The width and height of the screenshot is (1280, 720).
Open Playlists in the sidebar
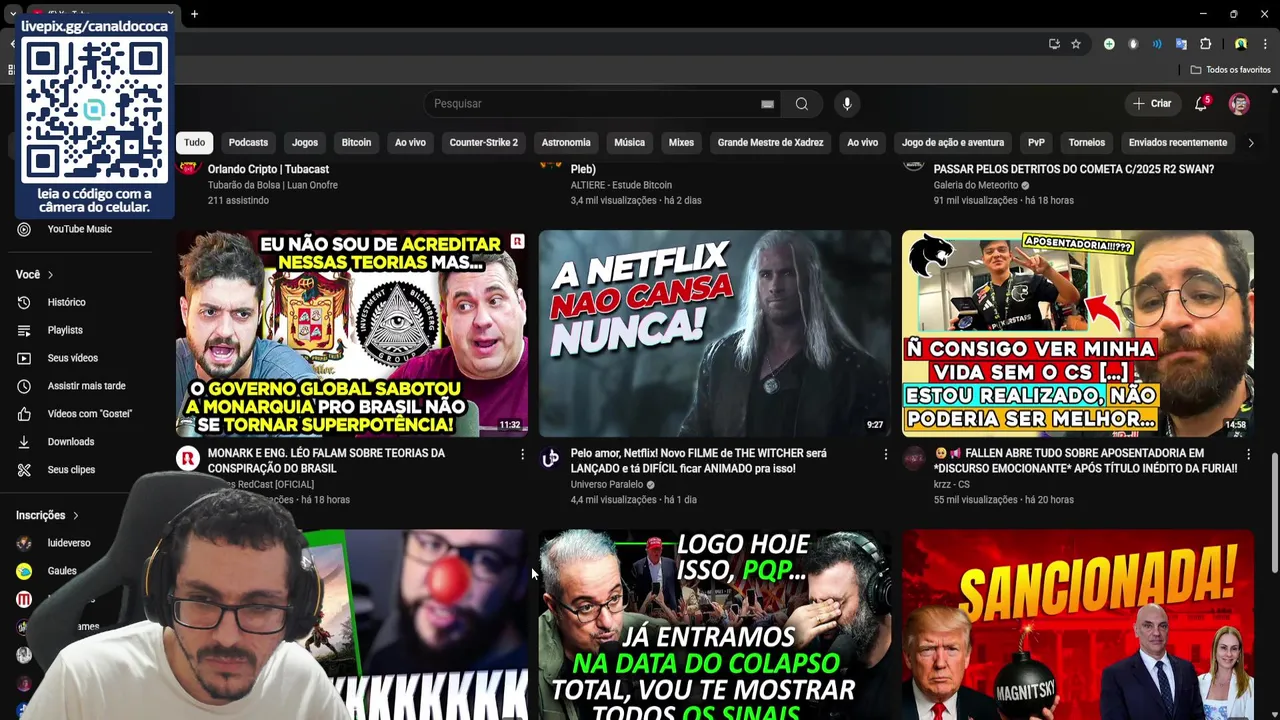point(65,330)
